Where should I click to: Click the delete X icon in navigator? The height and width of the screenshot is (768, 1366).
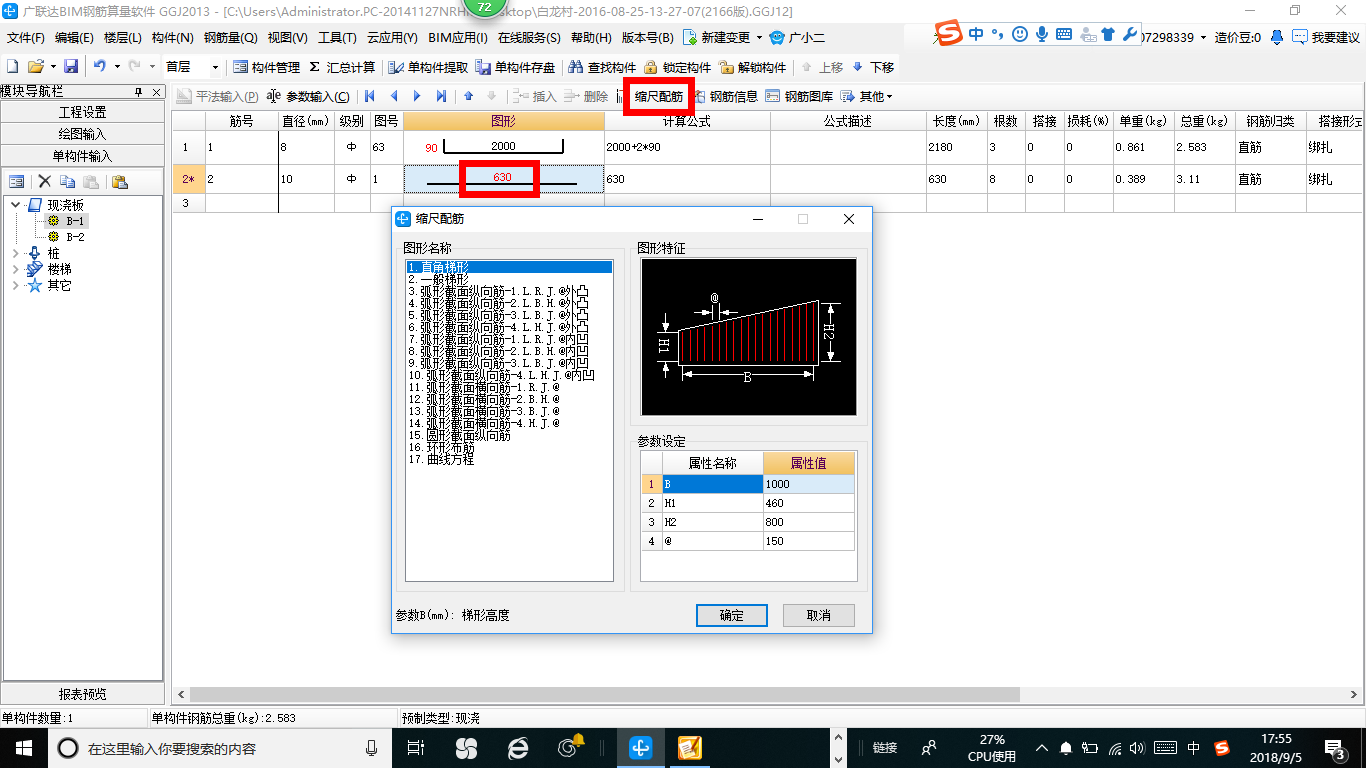click(x=44, y=182)
